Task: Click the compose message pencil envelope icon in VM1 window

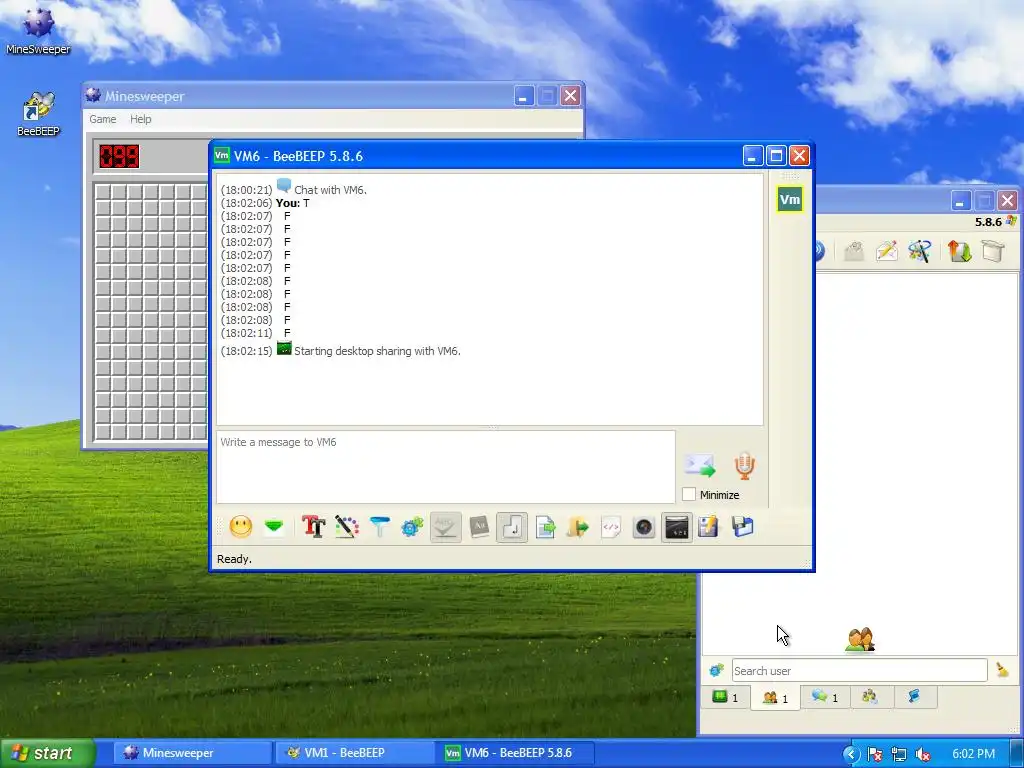Action: (x=887, y=251)
